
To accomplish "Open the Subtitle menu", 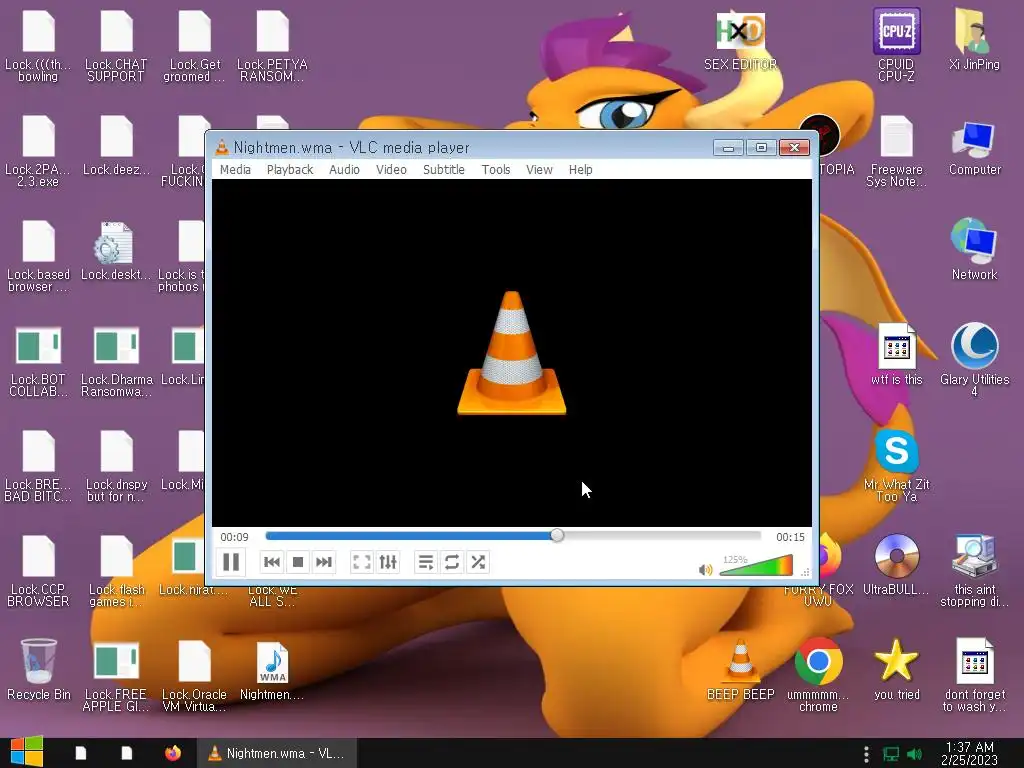I will pyautogui.click(x=444, y=169).
